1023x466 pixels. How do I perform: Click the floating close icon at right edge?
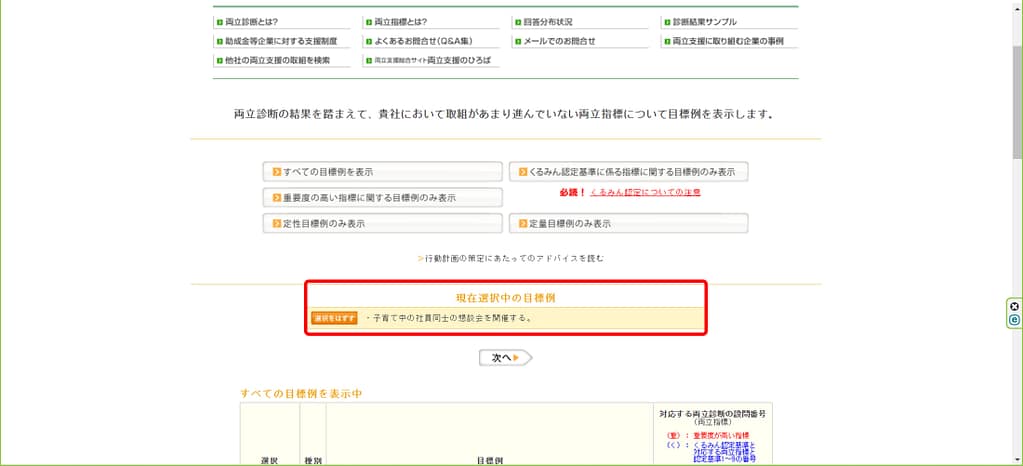1014,306
